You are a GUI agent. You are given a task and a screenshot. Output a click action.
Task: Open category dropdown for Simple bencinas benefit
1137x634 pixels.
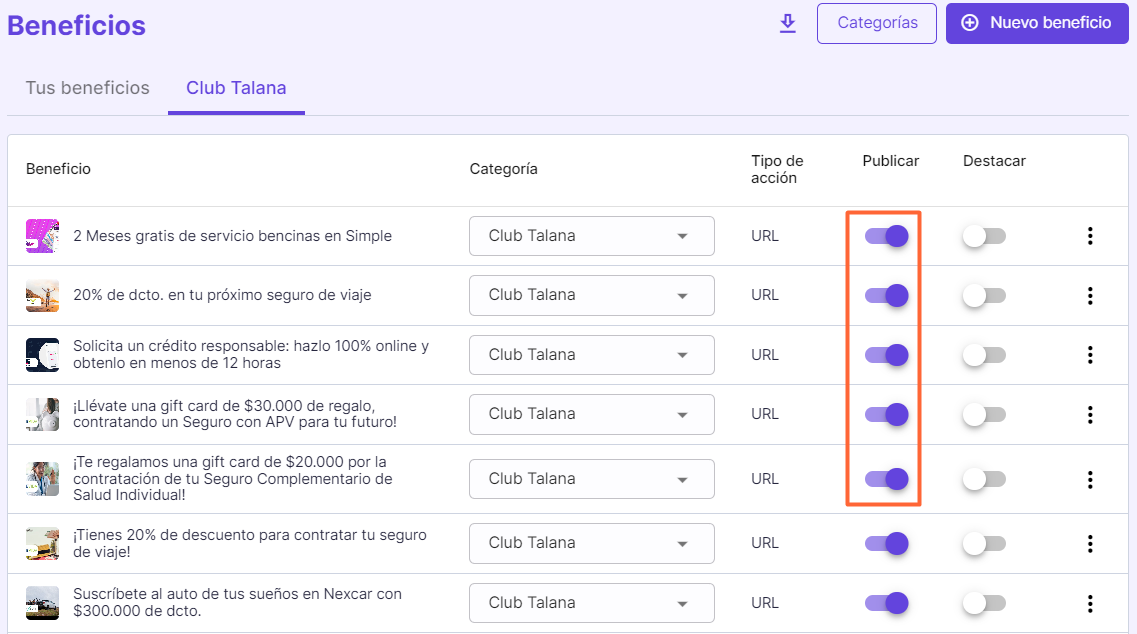point(592,236)
